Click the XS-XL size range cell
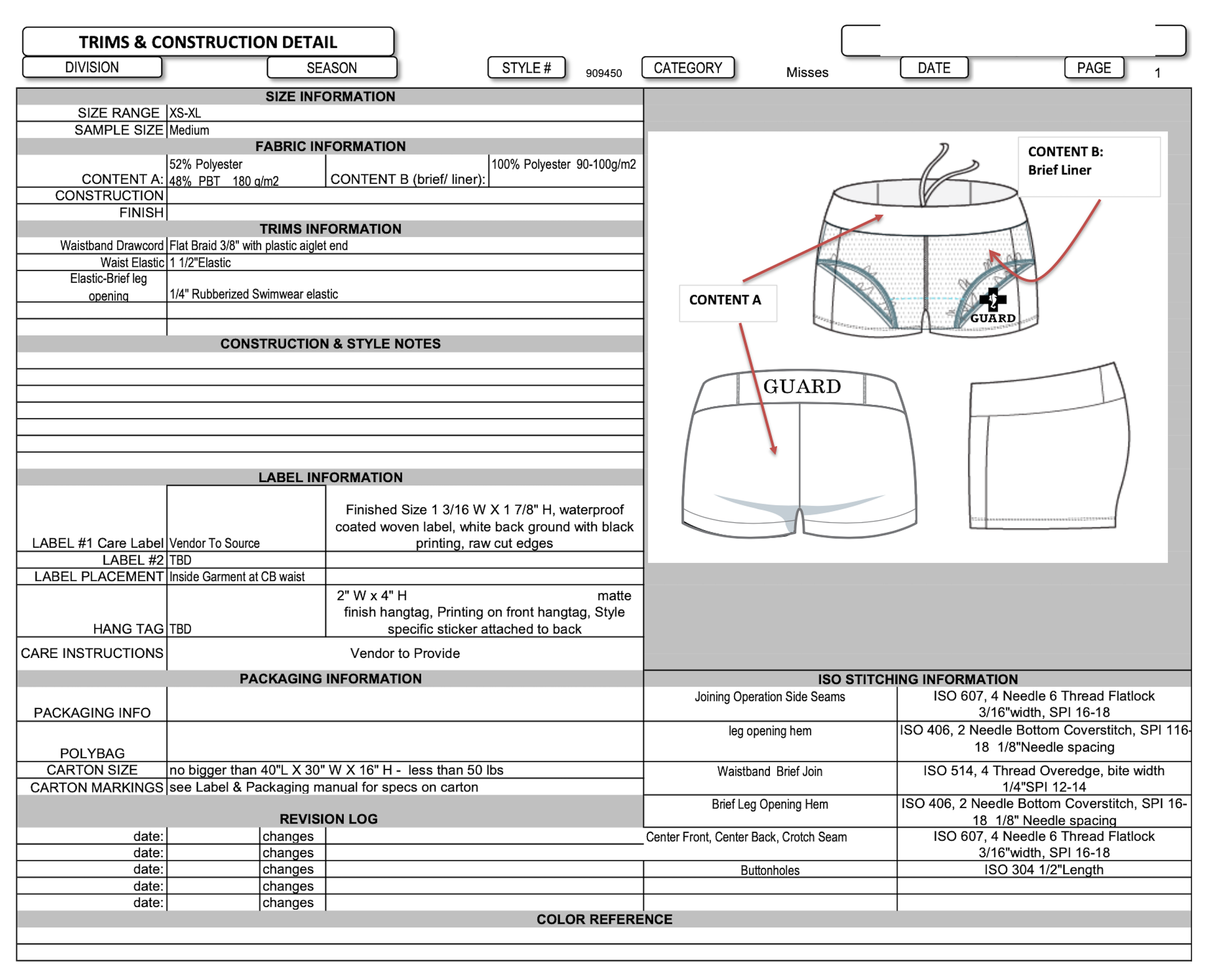The image size is (1218, 980). [187, 112]
